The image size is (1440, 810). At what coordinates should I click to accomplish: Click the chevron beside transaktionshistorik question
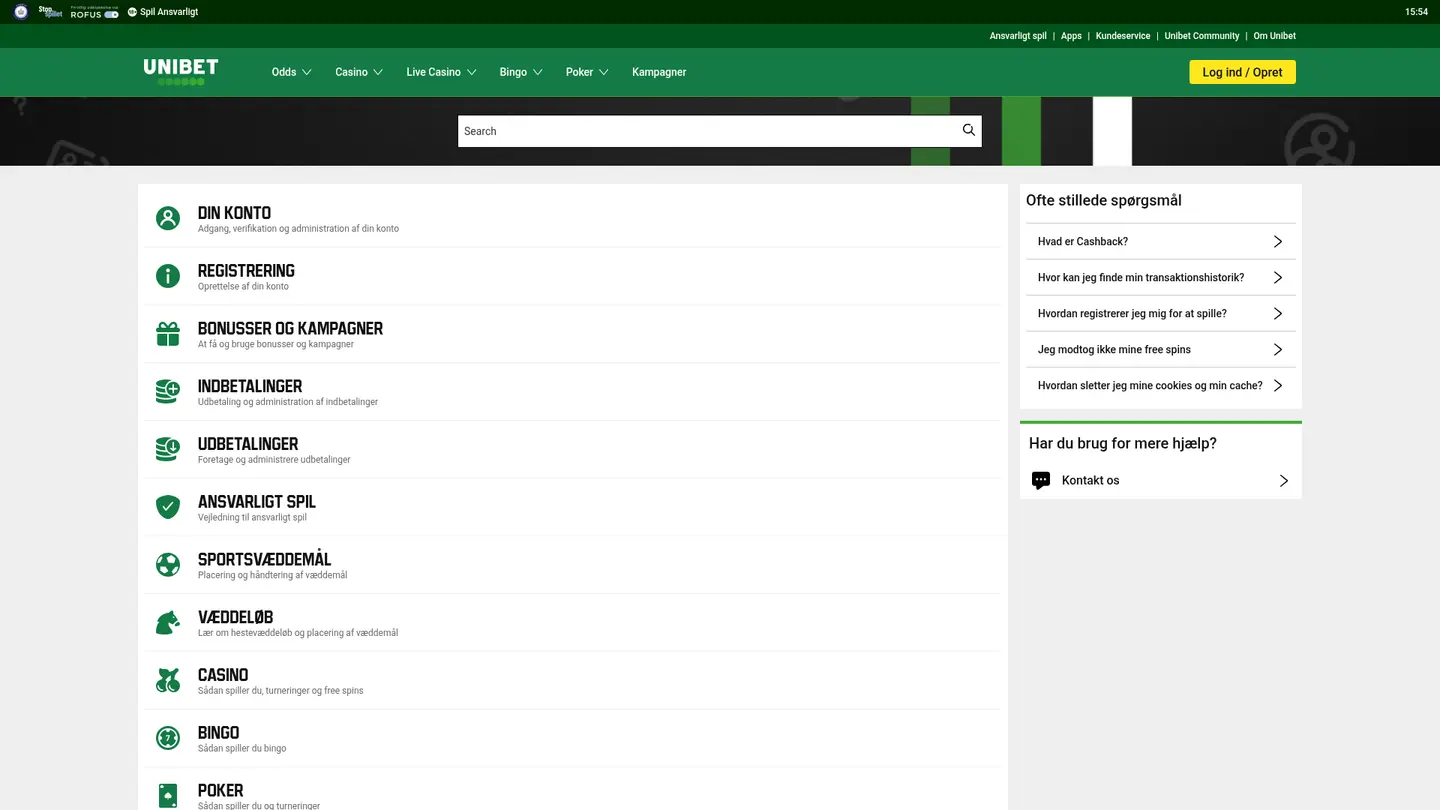[1277, 278]
